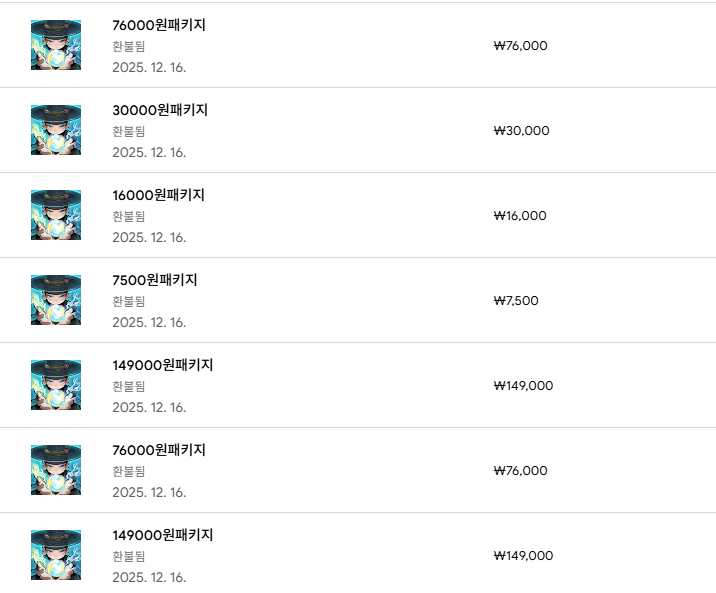Click the date under 7500원패키지
Screen dimensions: 716x593
click(149, 322)
